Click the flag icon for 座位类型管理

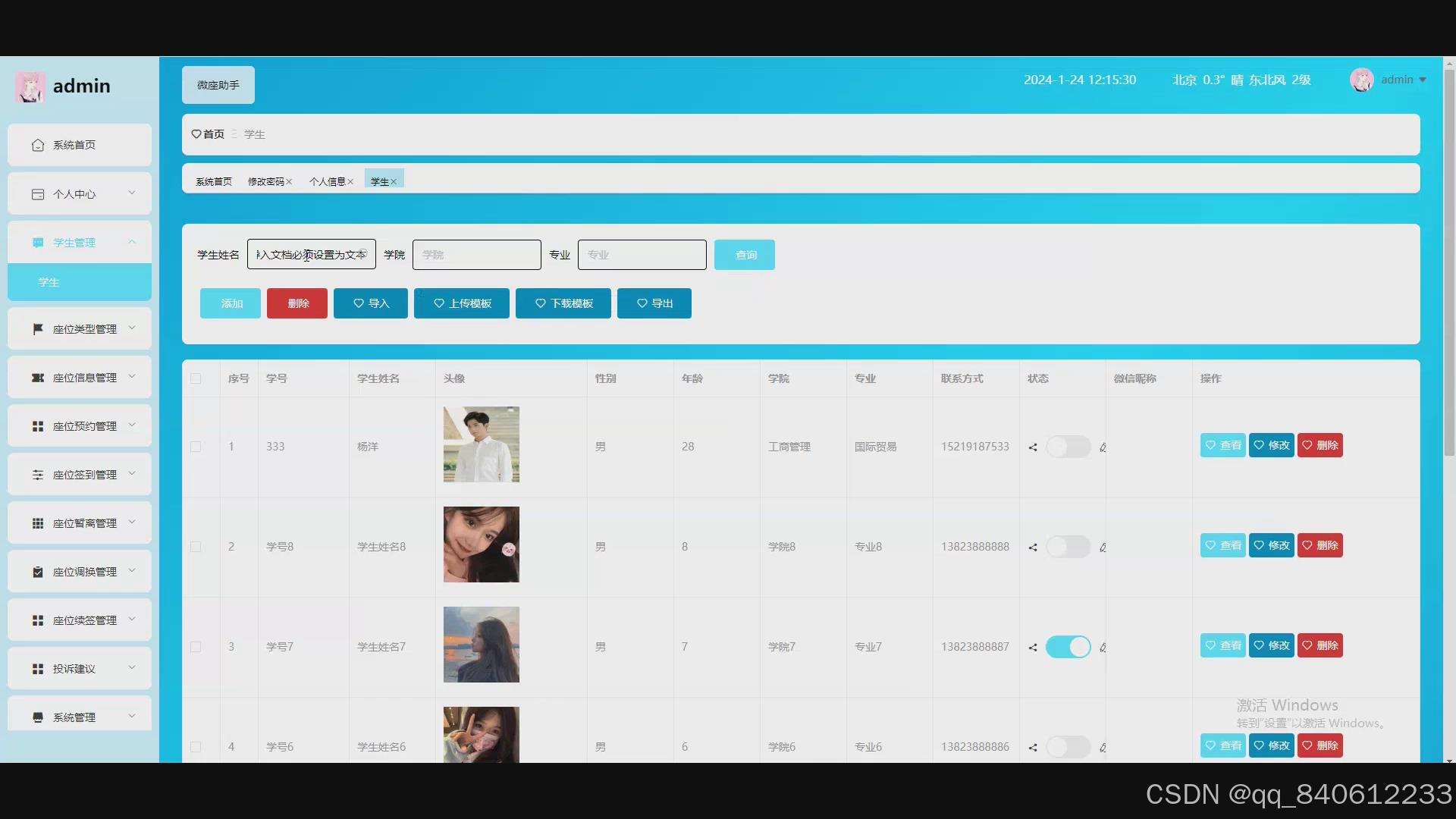click(38, 329)
